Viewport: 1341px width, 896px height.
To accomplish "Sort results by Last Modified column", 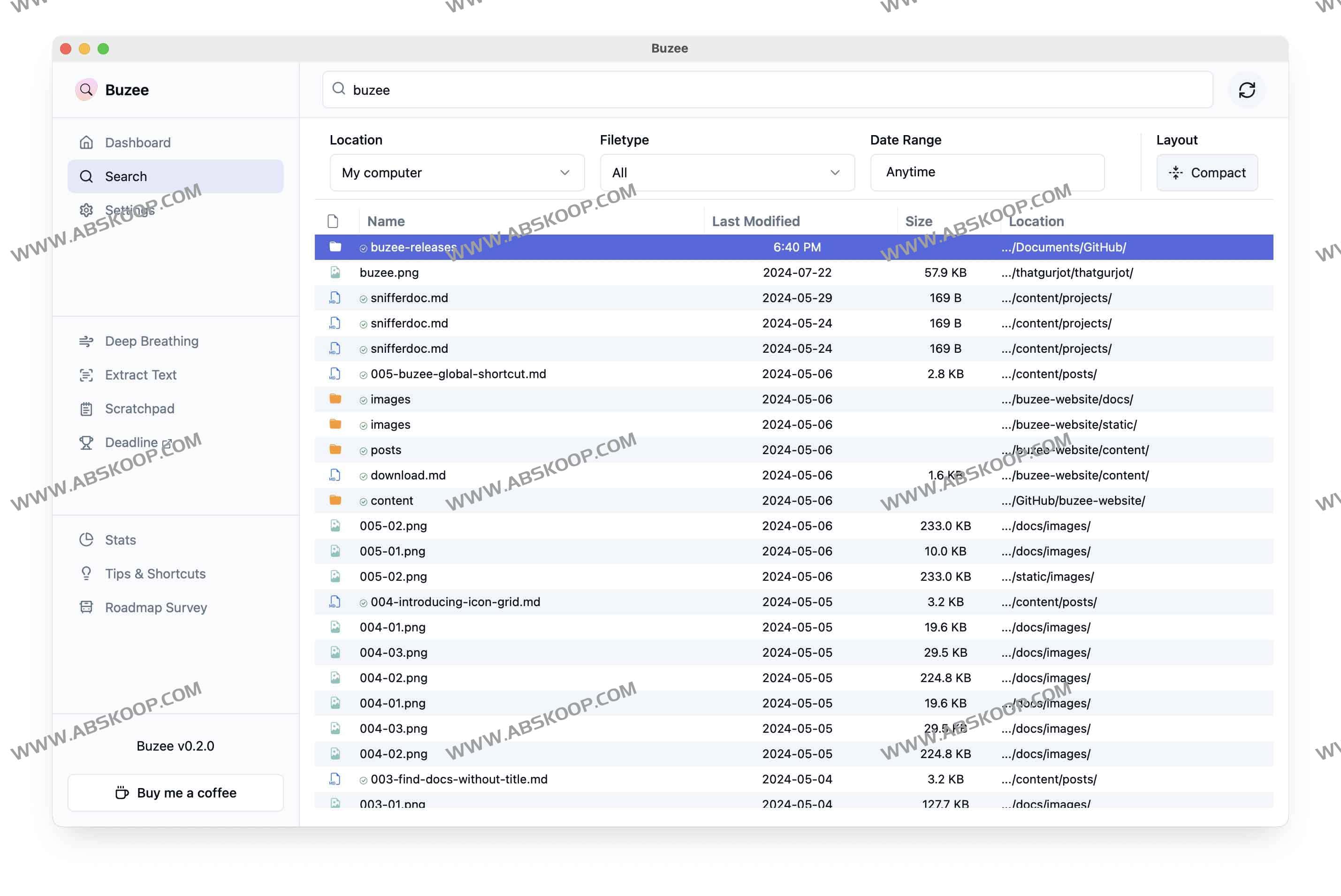I will (755, 221).
